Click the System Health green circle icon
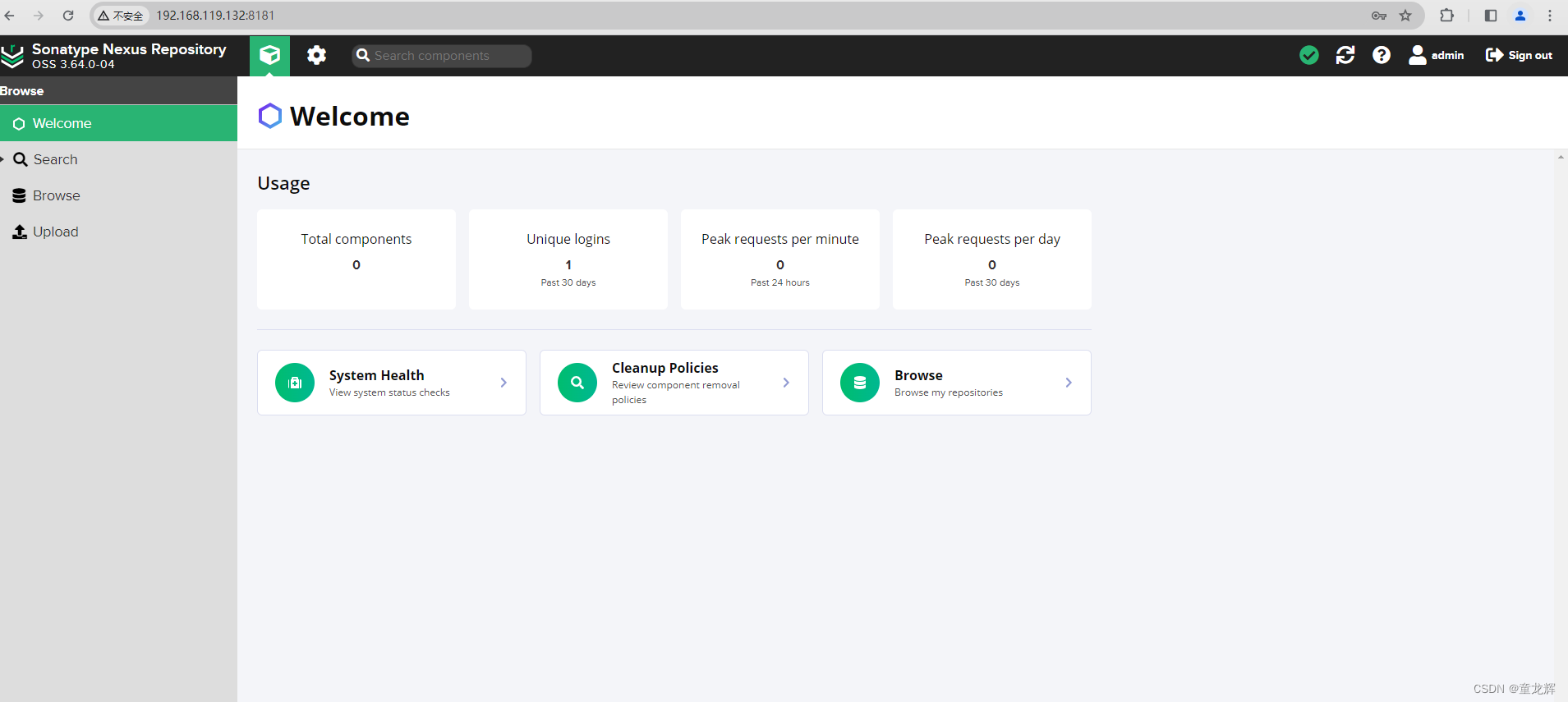Image resolution: width=1568 pixels, height=702 pixels. click(295, 383)
